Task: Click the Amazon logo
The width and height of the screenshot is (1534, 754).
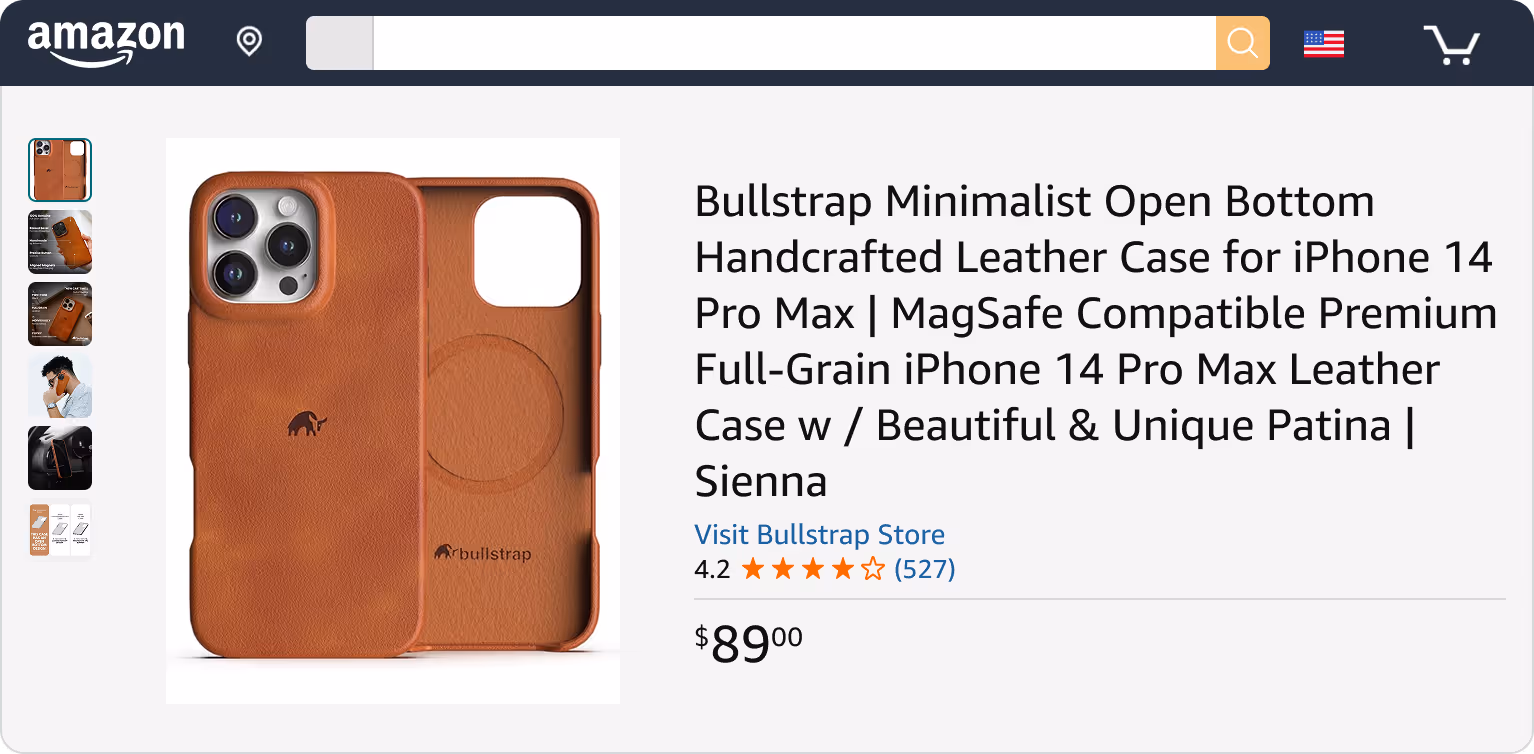Action: pos(105,41)
